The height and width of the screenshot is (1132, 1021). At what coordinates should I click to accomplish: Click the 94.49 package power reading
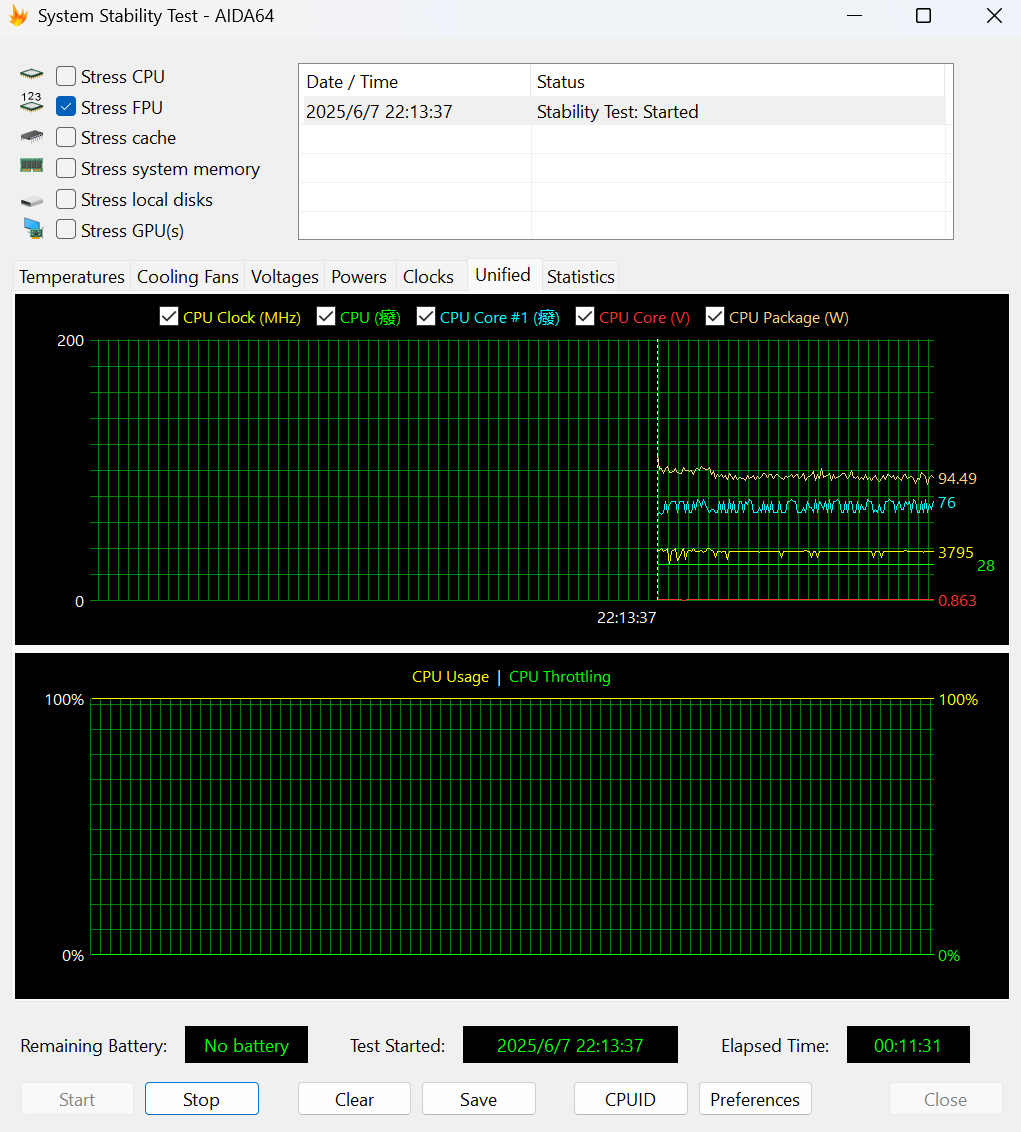pos(957,479)
